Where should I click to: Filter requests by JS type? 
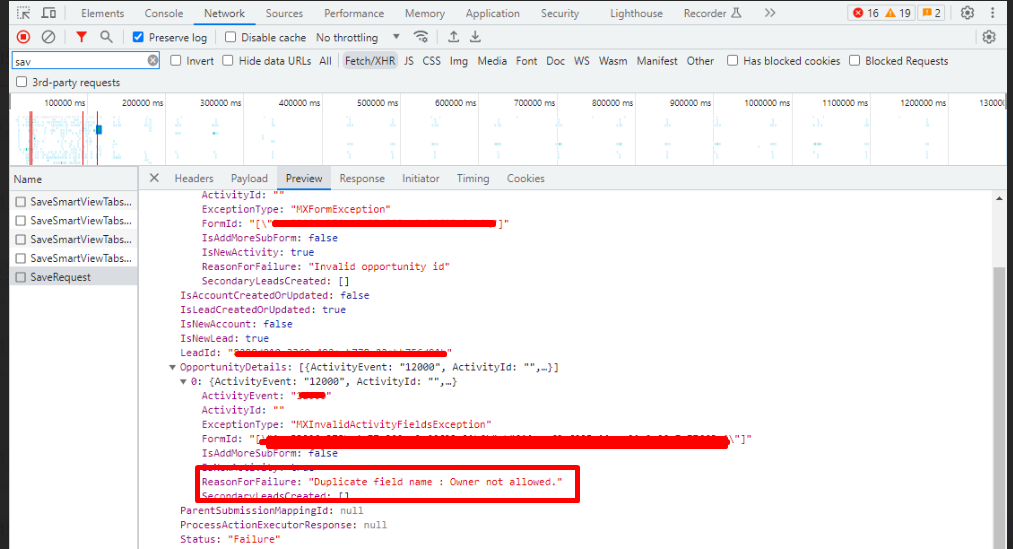[408, 61]
